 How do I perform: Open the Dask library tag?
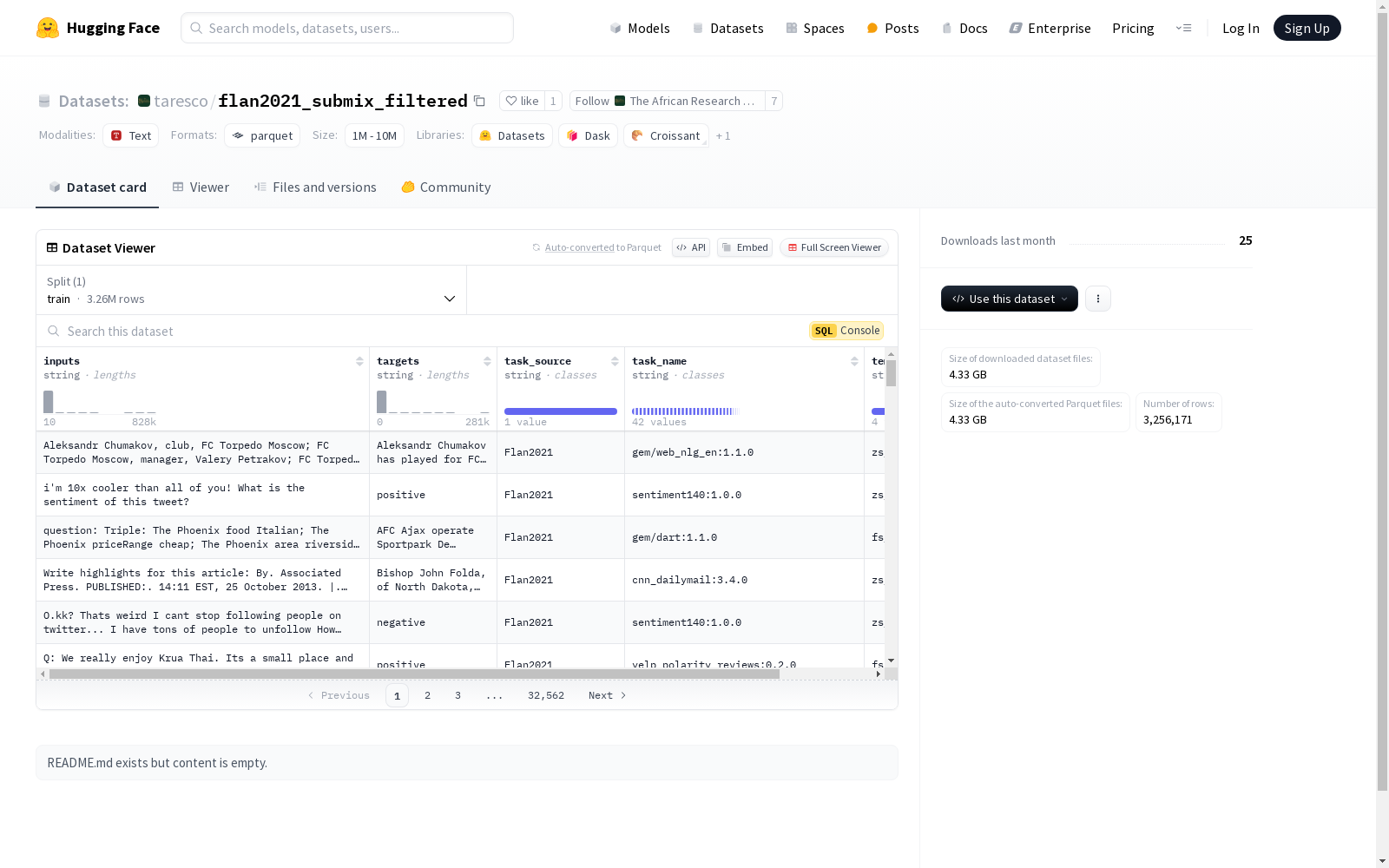click(x=588, y=135)
